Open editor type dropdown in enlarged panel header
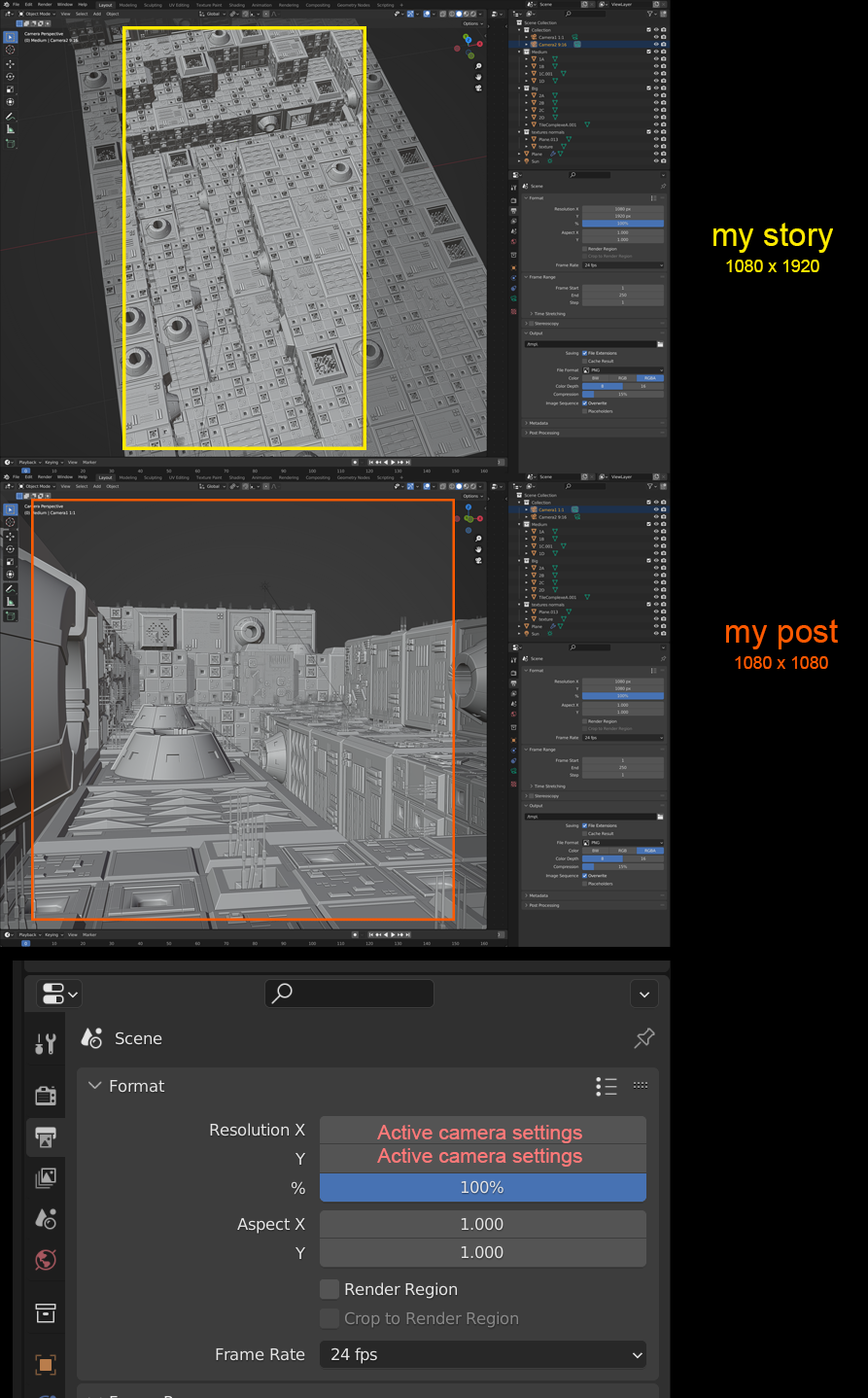 click(59, 994)
